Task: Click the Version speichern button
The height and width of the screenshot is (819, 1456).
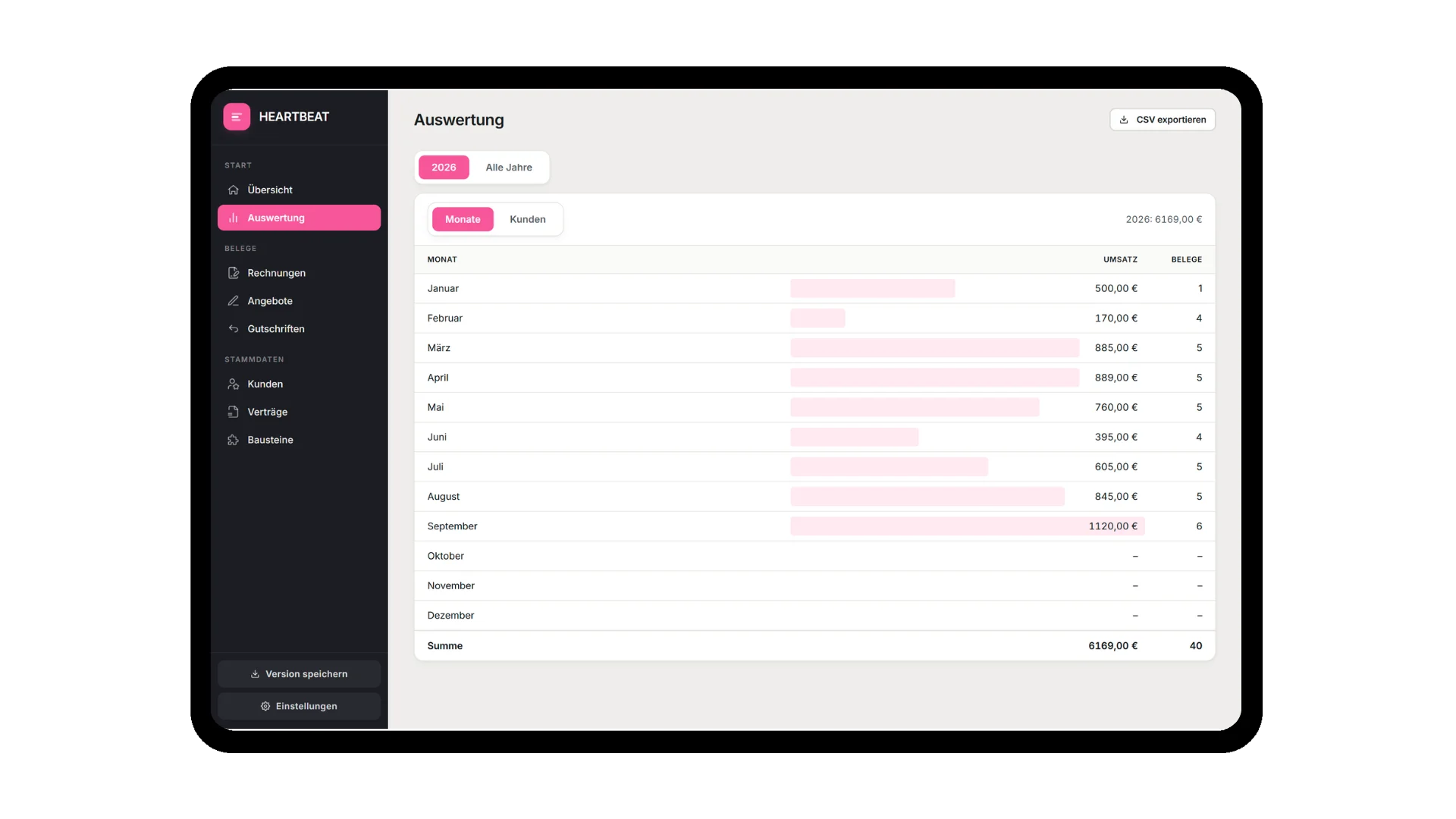Action: click(x=299, y=674)
